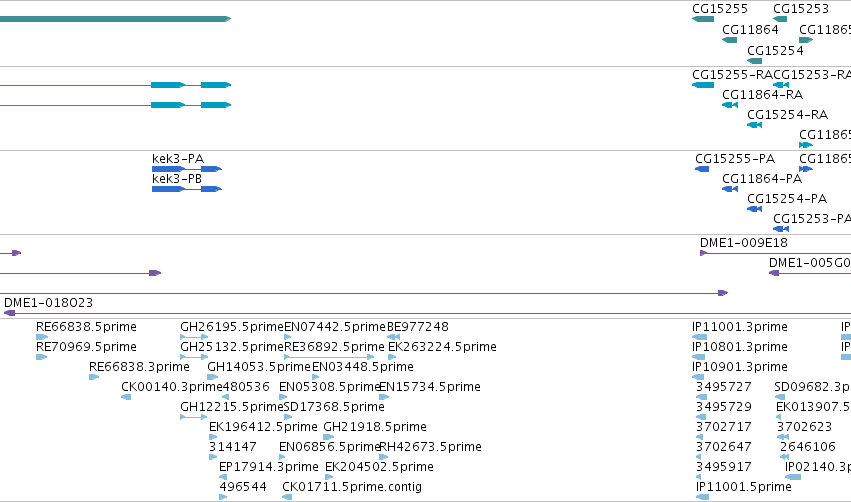Click the CG15255-PA protein glyph
Image resolution: width=851 pixels, height=502 pixels.
(x=702, y=169)
